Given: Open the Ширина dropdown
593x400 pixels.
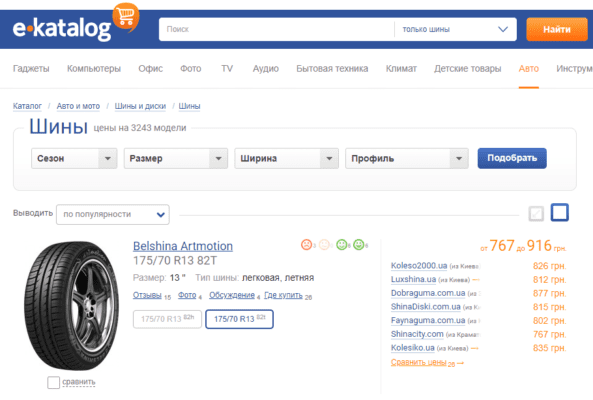Looking at the screenshot, I should pos(286,158).
